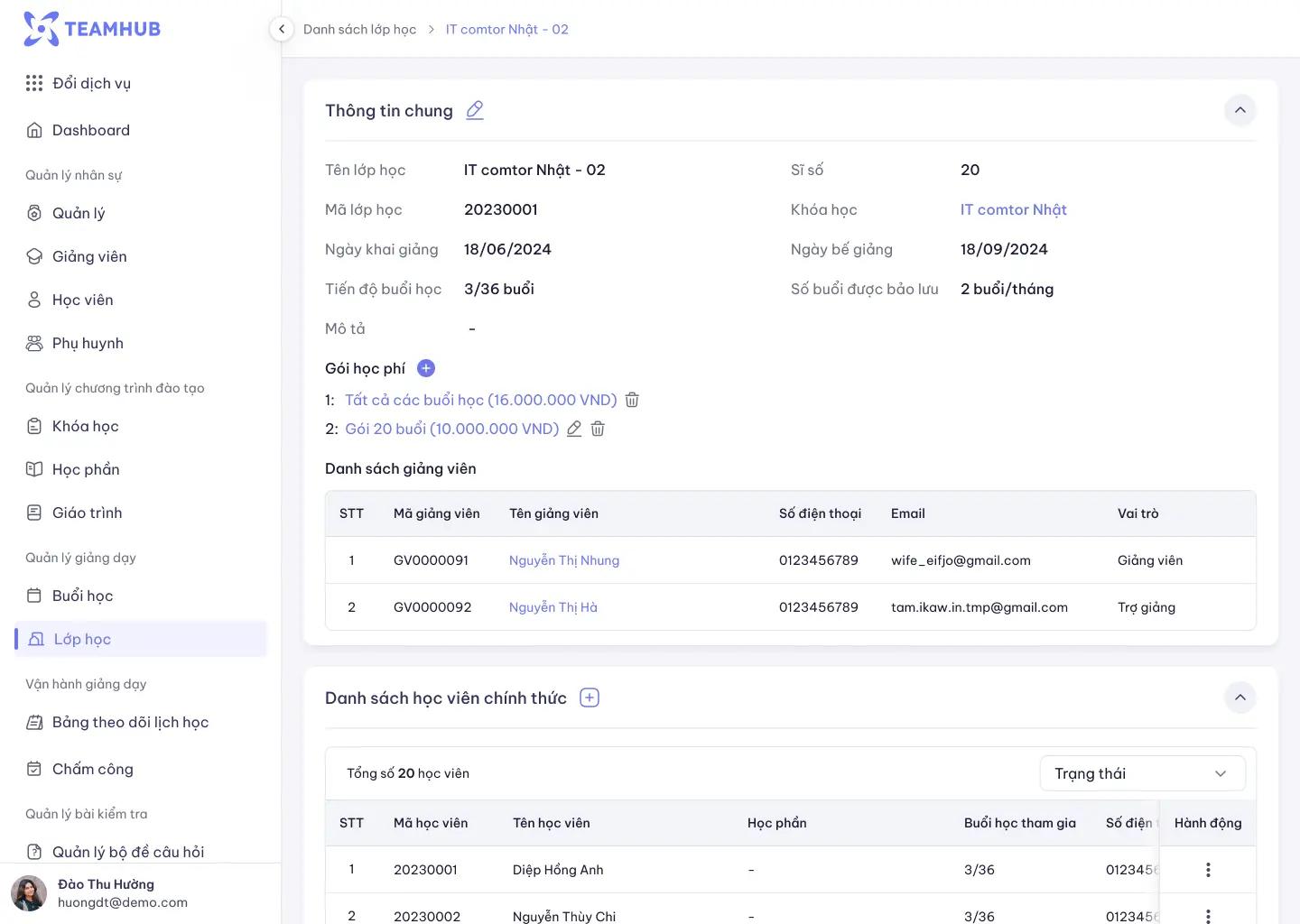Image resolution: width=1300 pixels, height=924 pixels.
Task: Click Trợ giảng role cell
Action: click(1147, 607)
